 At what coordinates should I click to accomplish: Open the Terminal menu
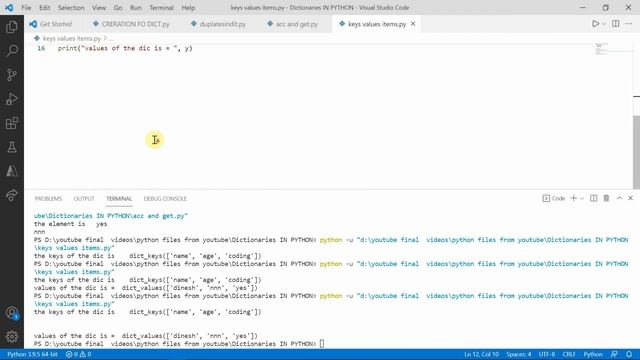point(161,8)
